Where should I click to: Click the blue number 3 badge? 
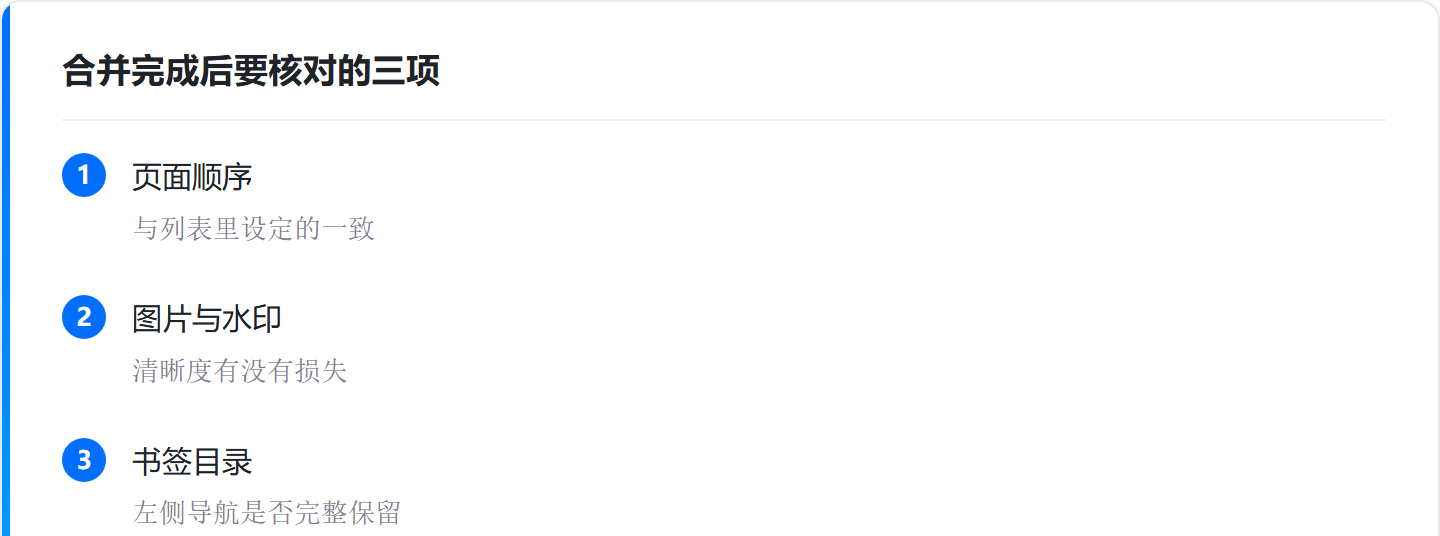coord(84,460)
